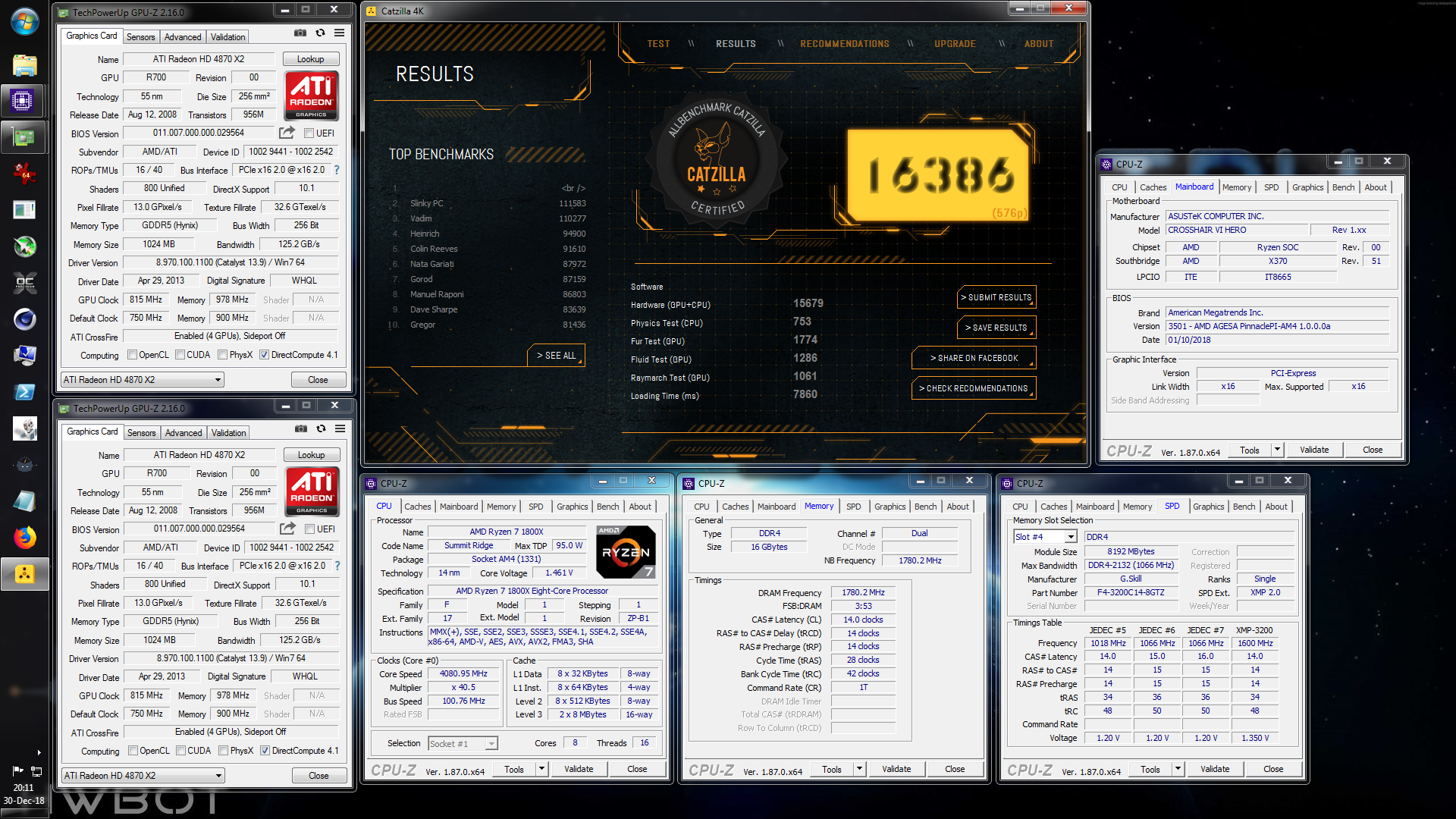Click the BIOS export share icon in top GPU-Z
The height and width of the screenshot is (819, 1456).
click(287, 133)
